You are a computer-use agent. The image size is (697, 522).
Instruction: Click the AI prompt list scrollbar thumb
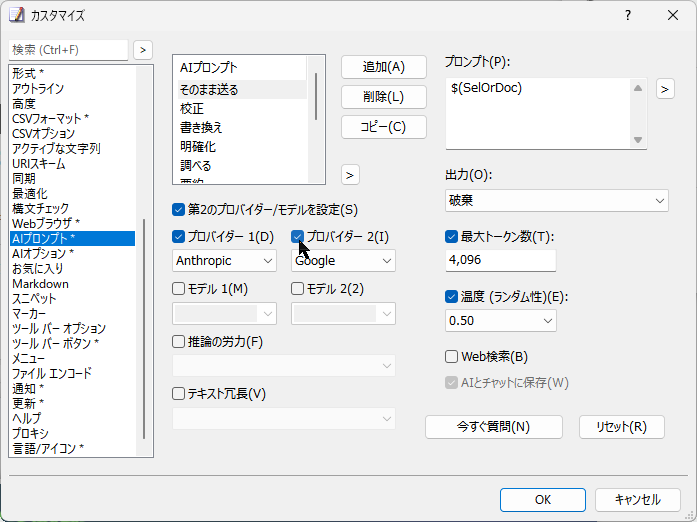(x=316, y=96)
